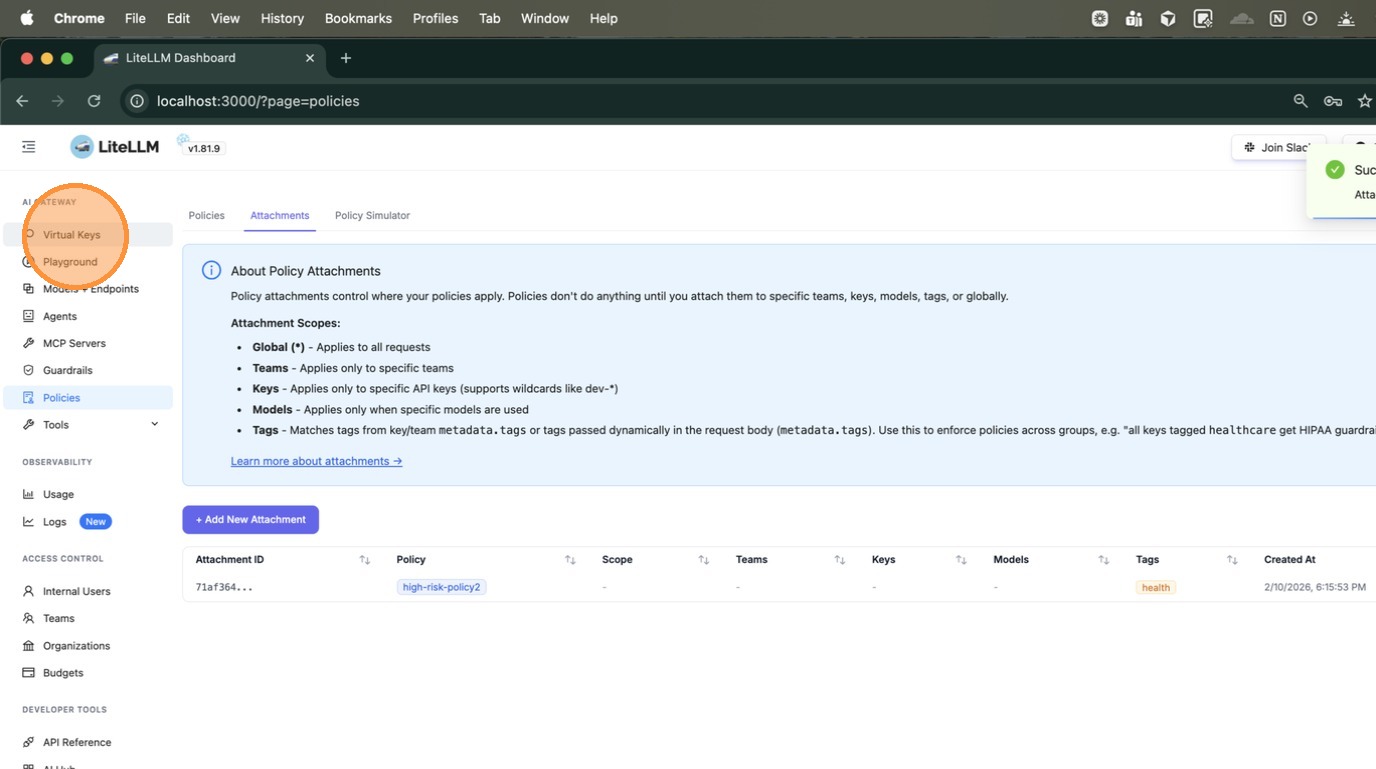Sort by the Scope column arrows
Screen dimensions: 1376x769
[x=704, y=560]
